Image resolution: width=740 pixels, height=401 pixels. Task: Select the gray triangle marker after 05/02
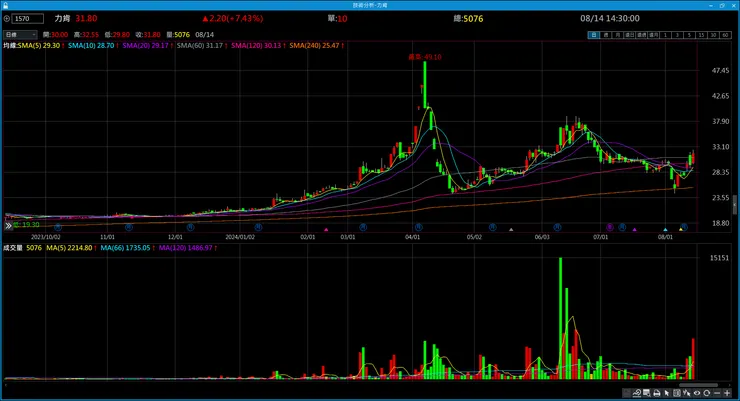click(511, 230)
